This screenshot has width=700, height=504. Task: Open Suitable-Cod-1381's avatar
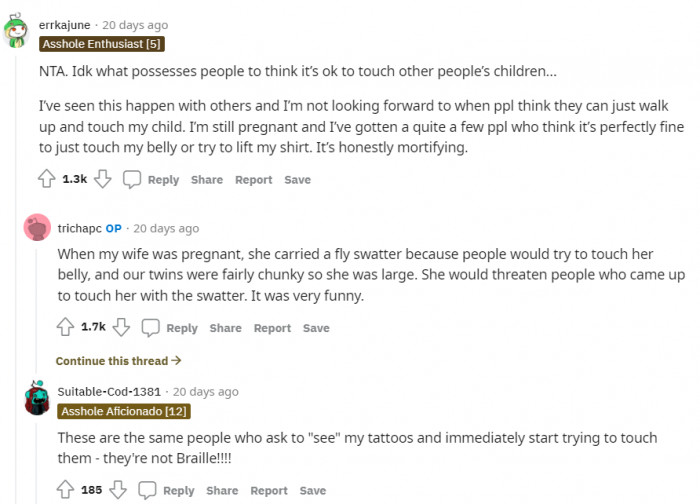click(37, 397)
